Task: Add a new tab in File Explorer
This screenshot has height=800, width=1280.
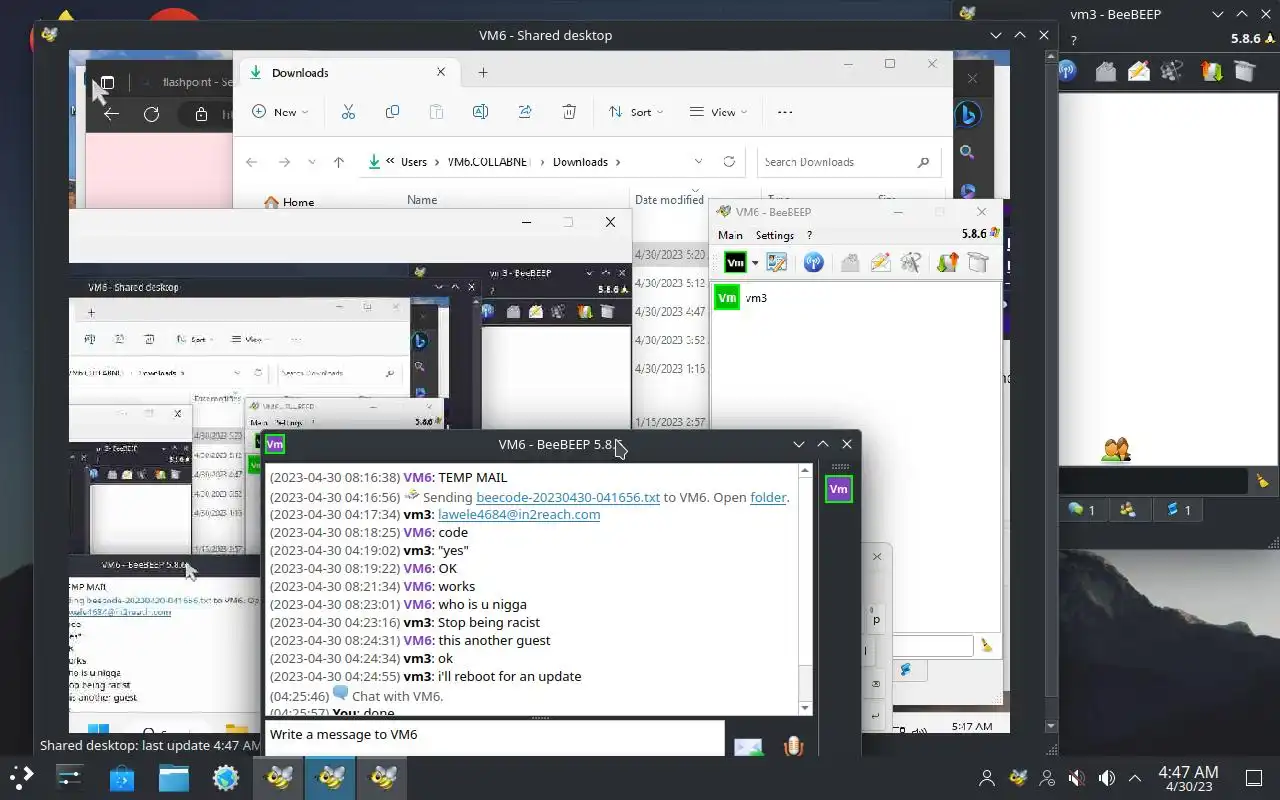Action: (x=483, y=72)
